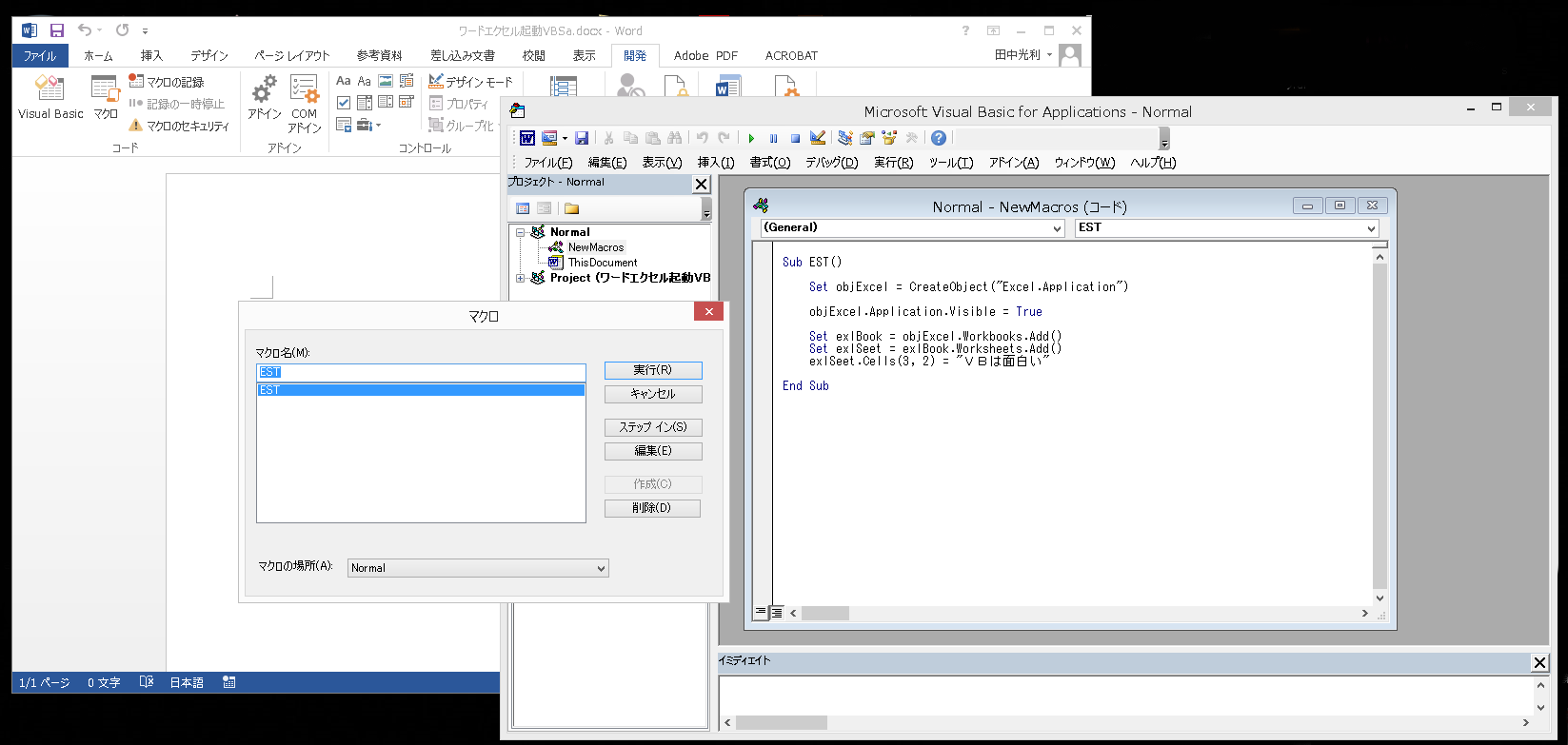Click 実行(R) button in macro dialog
1568x745 pixels.
653,370
